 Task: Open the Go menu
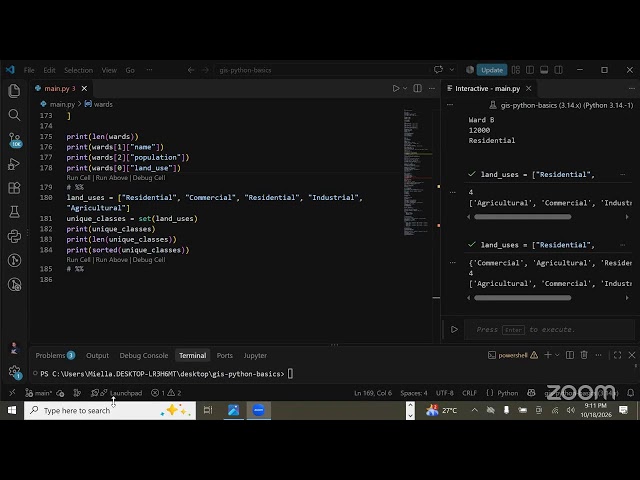coord(130,70)
